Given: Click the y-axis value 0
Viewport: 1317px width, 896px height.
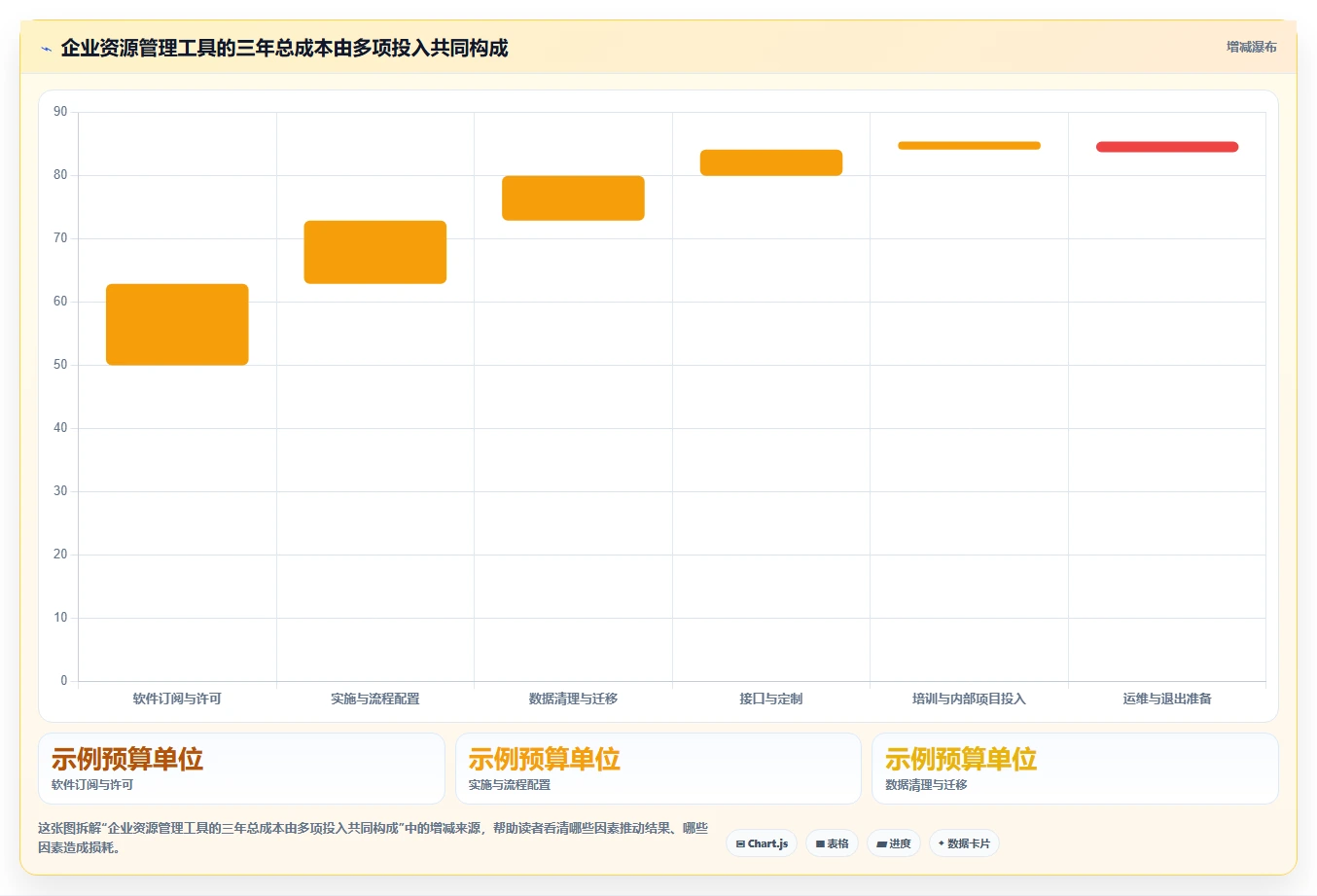Looking at the screenshot, I should pos(64,681).
